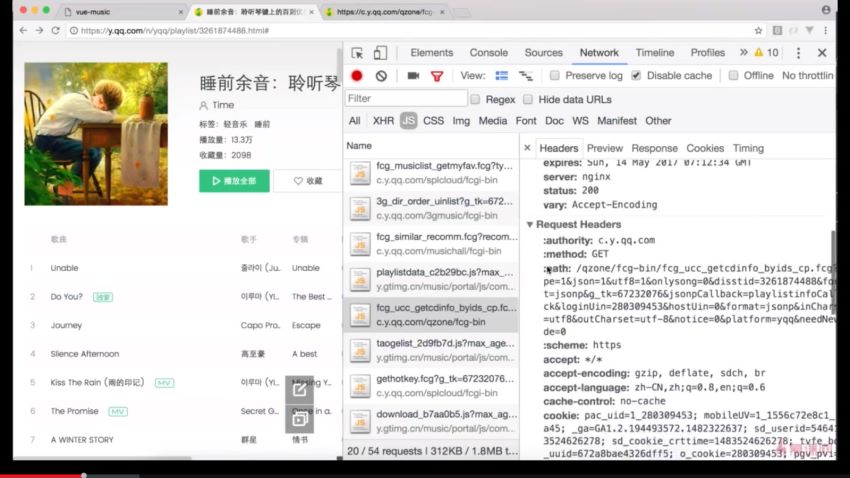Open the Profiles panel tab
This screenshot has width=850, height=478.
[x=707, y=53]
